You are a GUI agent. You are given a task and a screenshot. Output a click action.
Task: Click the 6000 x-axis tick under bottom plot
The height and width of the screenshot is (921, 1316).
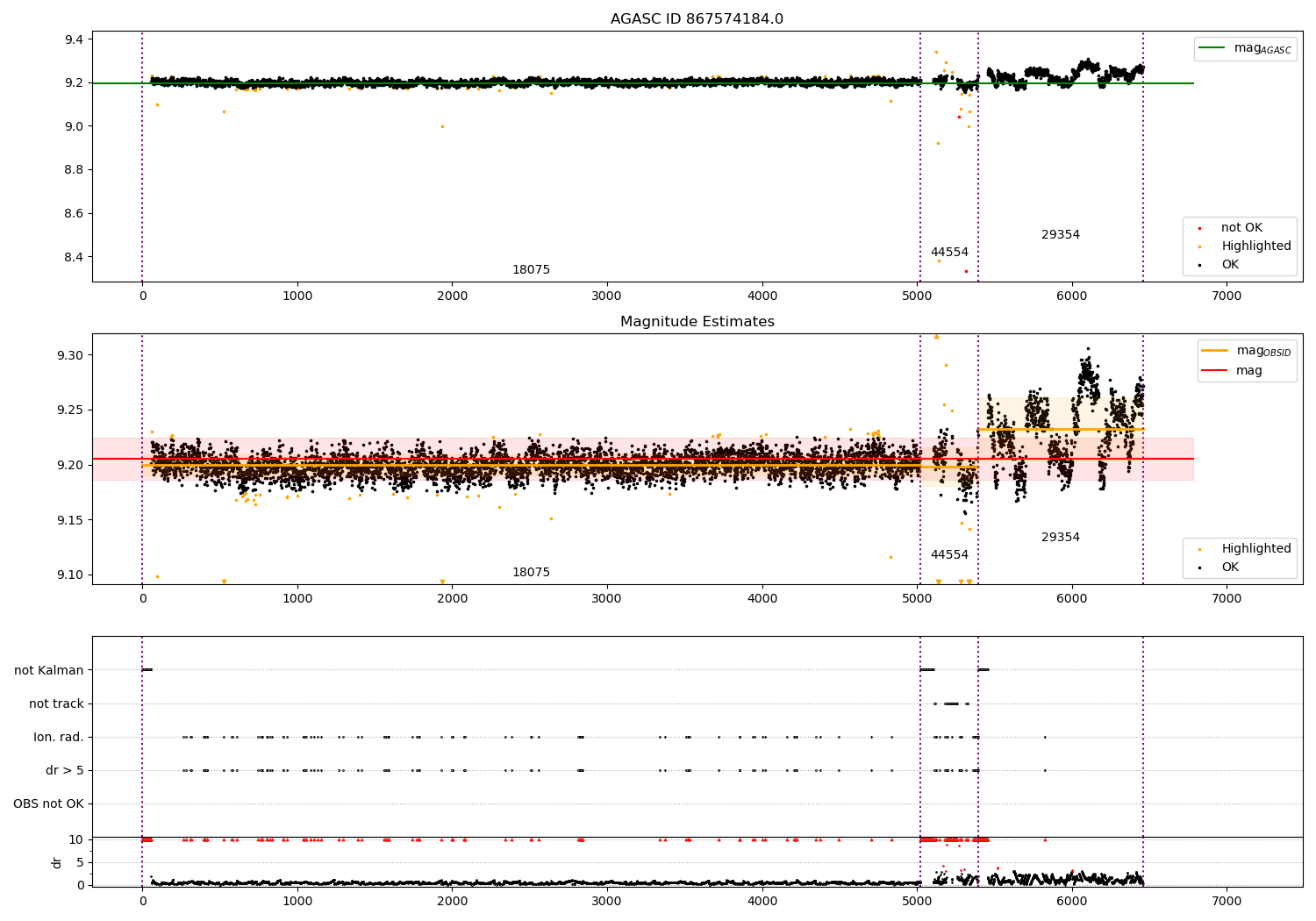tap(1072, 902)
